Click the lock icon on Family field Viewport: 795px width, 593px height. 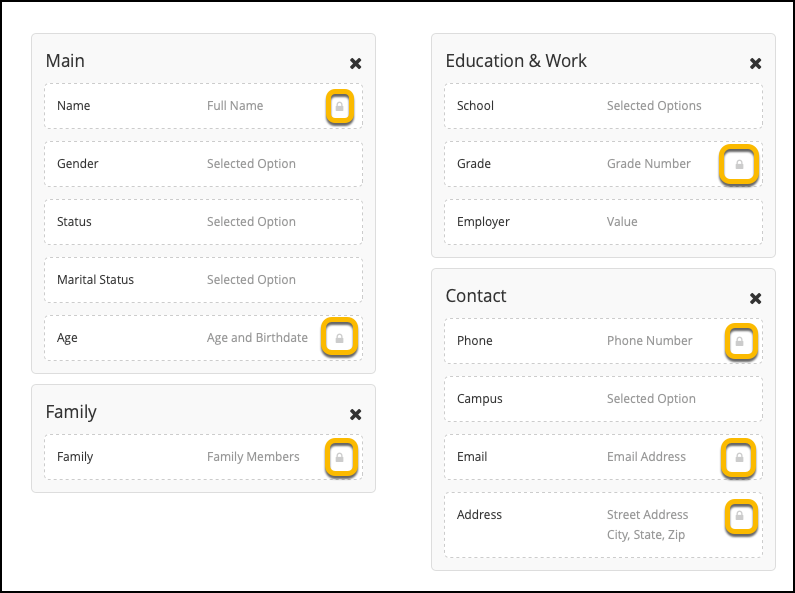point(340,457)
